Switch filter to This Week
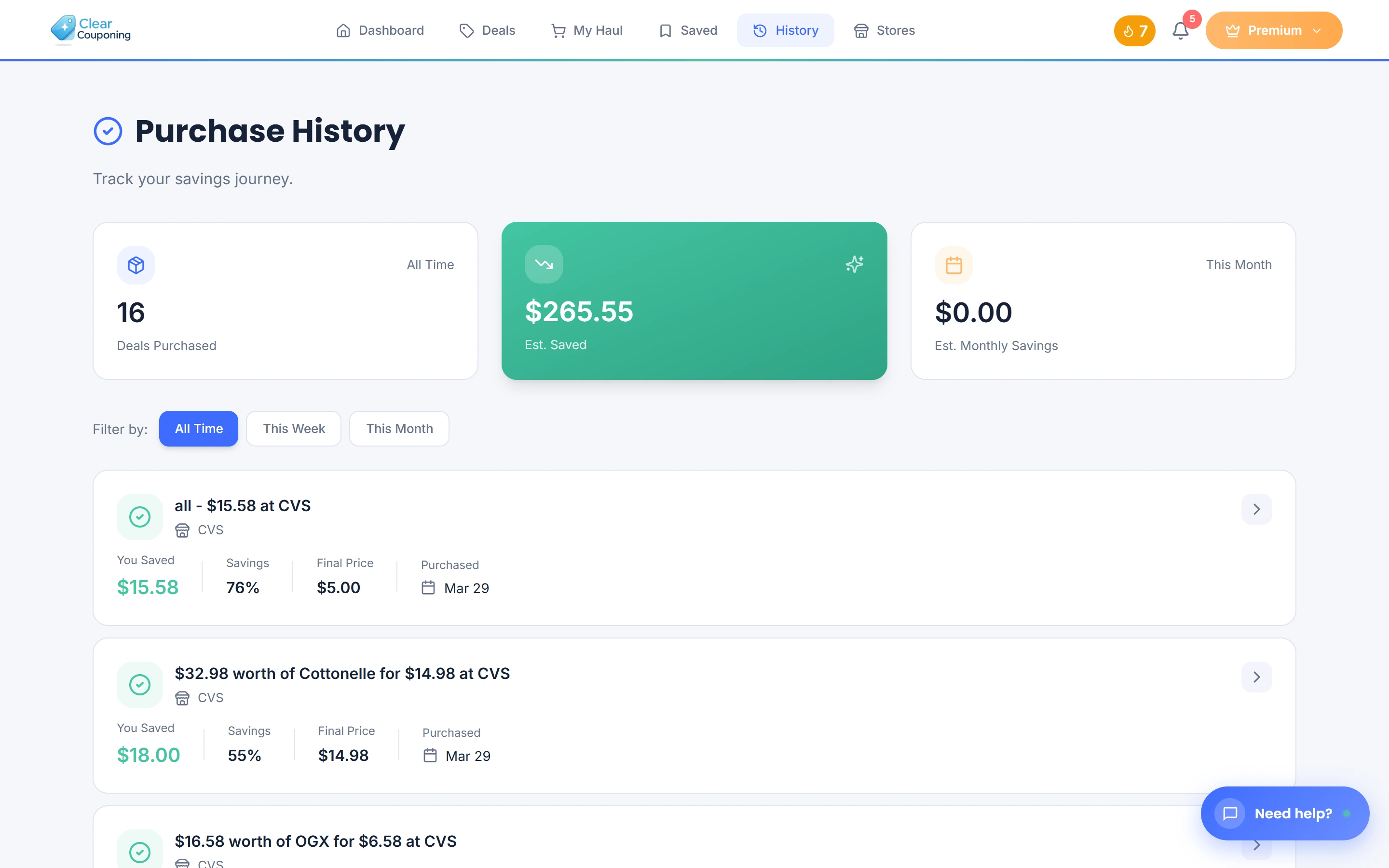Screen dimensions: 1389x868 (x=293, y=428)
